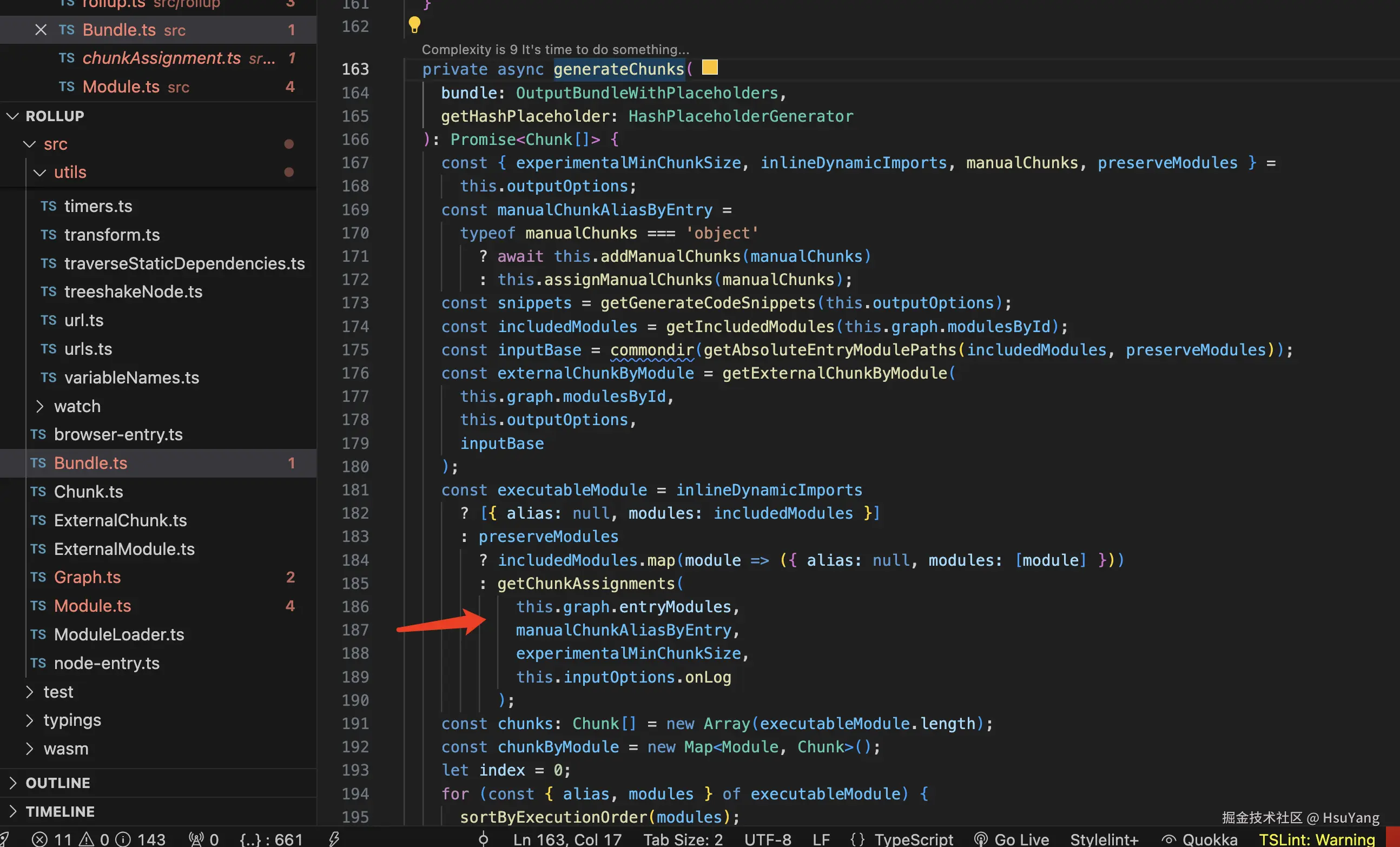1400x847 pixels.
Task: Click the curly braces 661 status item
Action: (271, 838)
